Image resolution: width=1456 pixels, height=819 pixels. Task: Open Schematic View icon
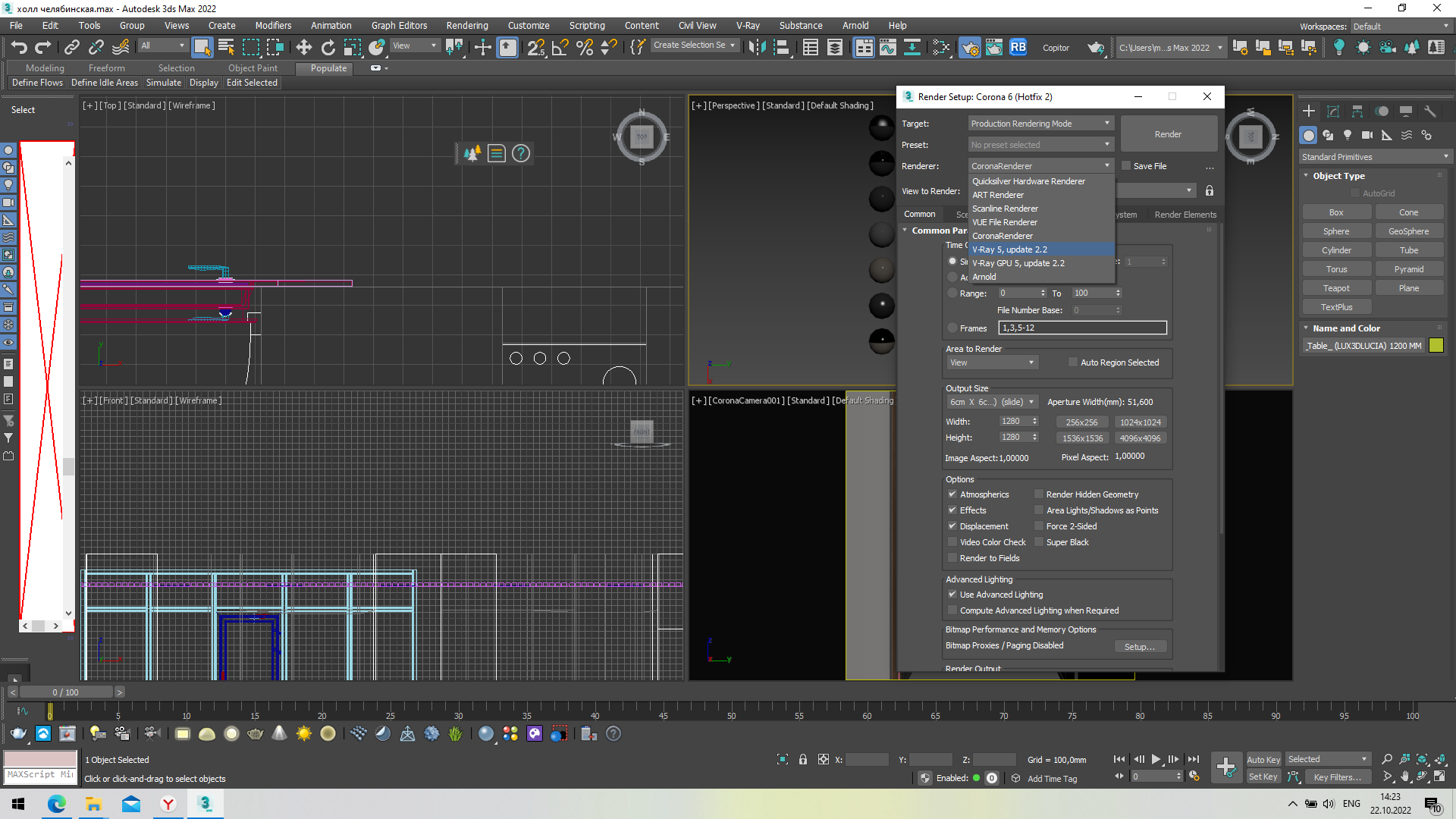(x=912, y=47)
